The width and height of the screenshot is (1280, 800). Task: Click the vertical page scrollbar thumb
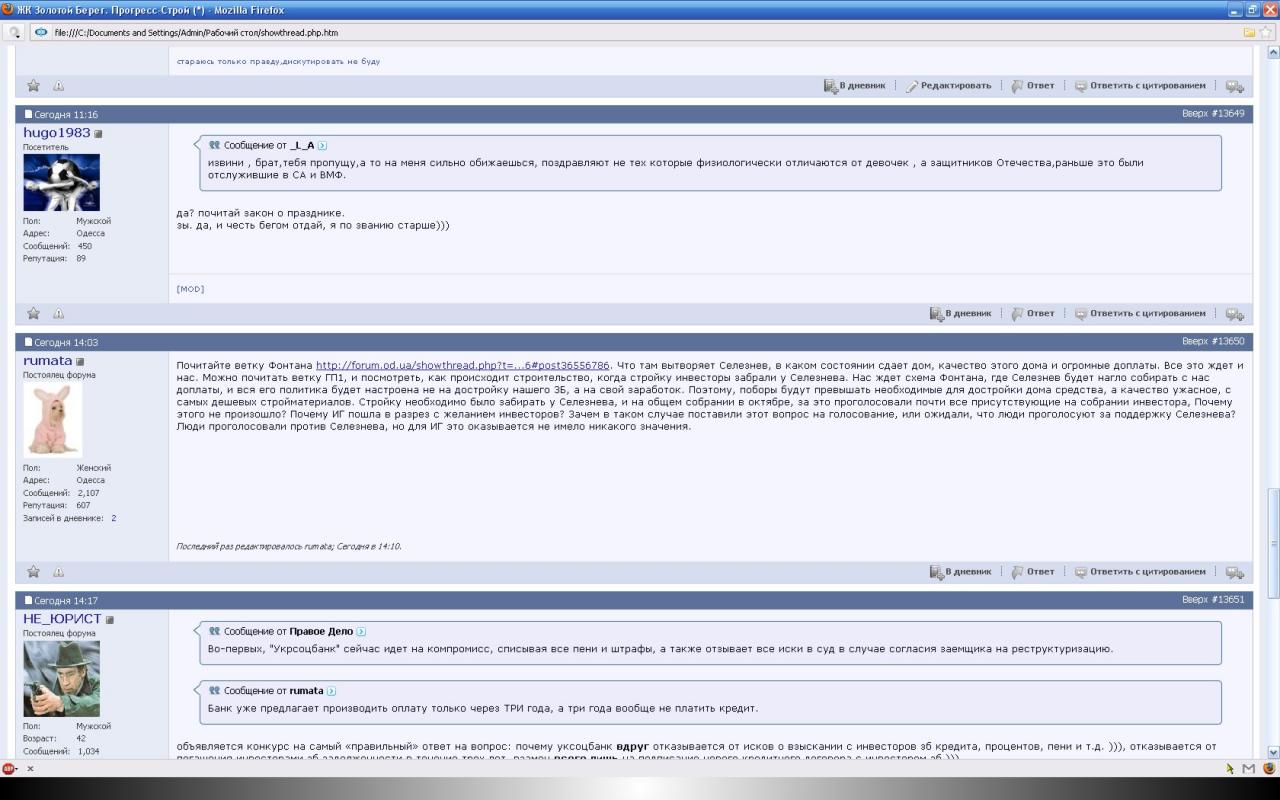(1272, 517)
